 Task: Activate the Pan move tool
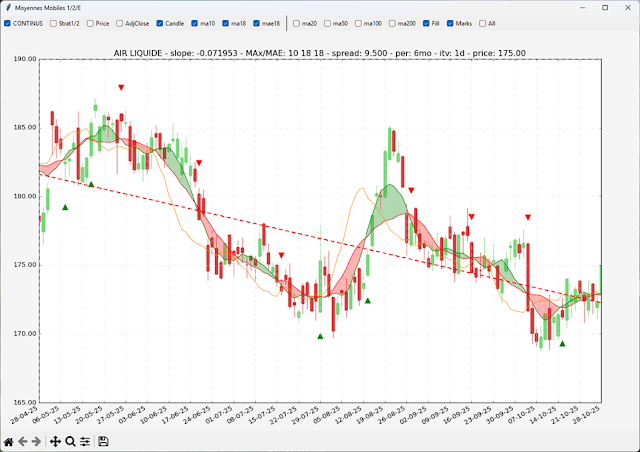pos(55,441)
